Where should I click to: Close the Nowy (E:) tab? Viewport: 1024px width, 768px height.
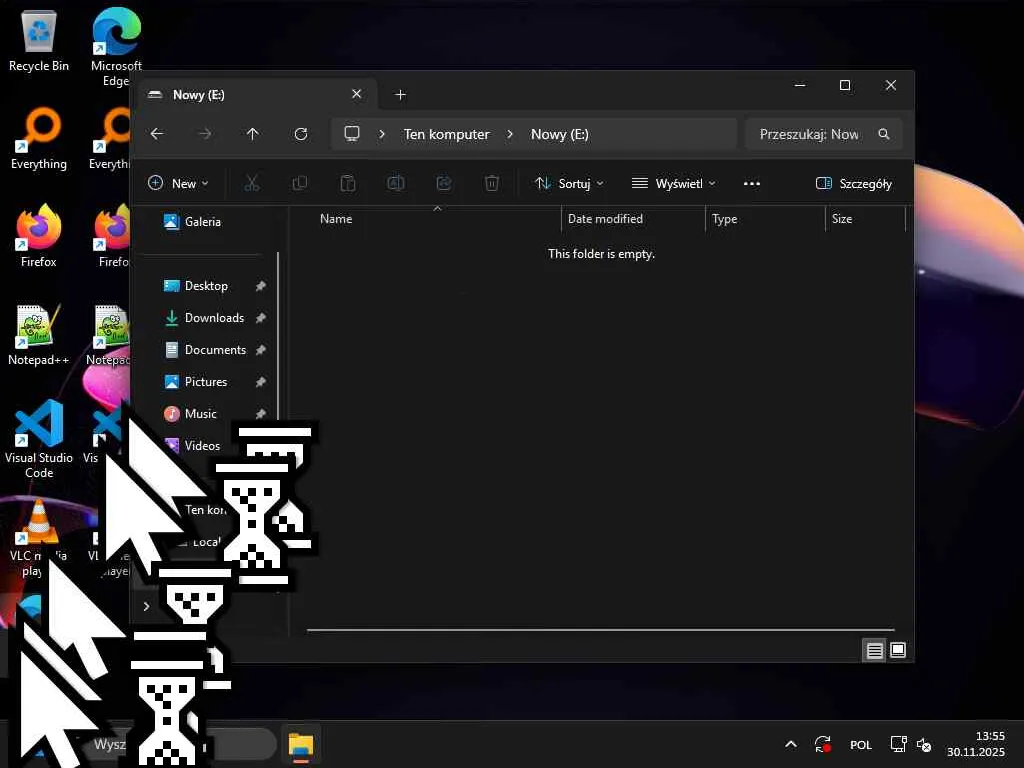(357, 94)
